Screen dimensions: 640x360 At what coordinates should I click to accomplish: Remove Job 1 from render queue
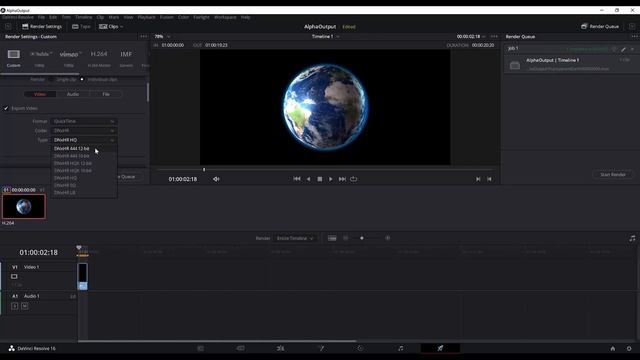633,49
